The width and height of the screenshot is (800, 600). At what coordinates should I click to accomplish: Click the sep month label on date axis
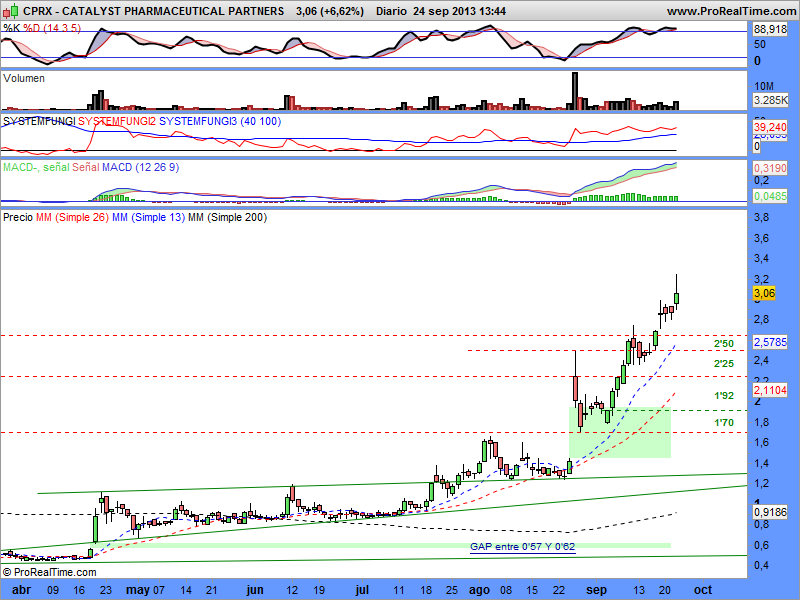(x=596, y=590)
